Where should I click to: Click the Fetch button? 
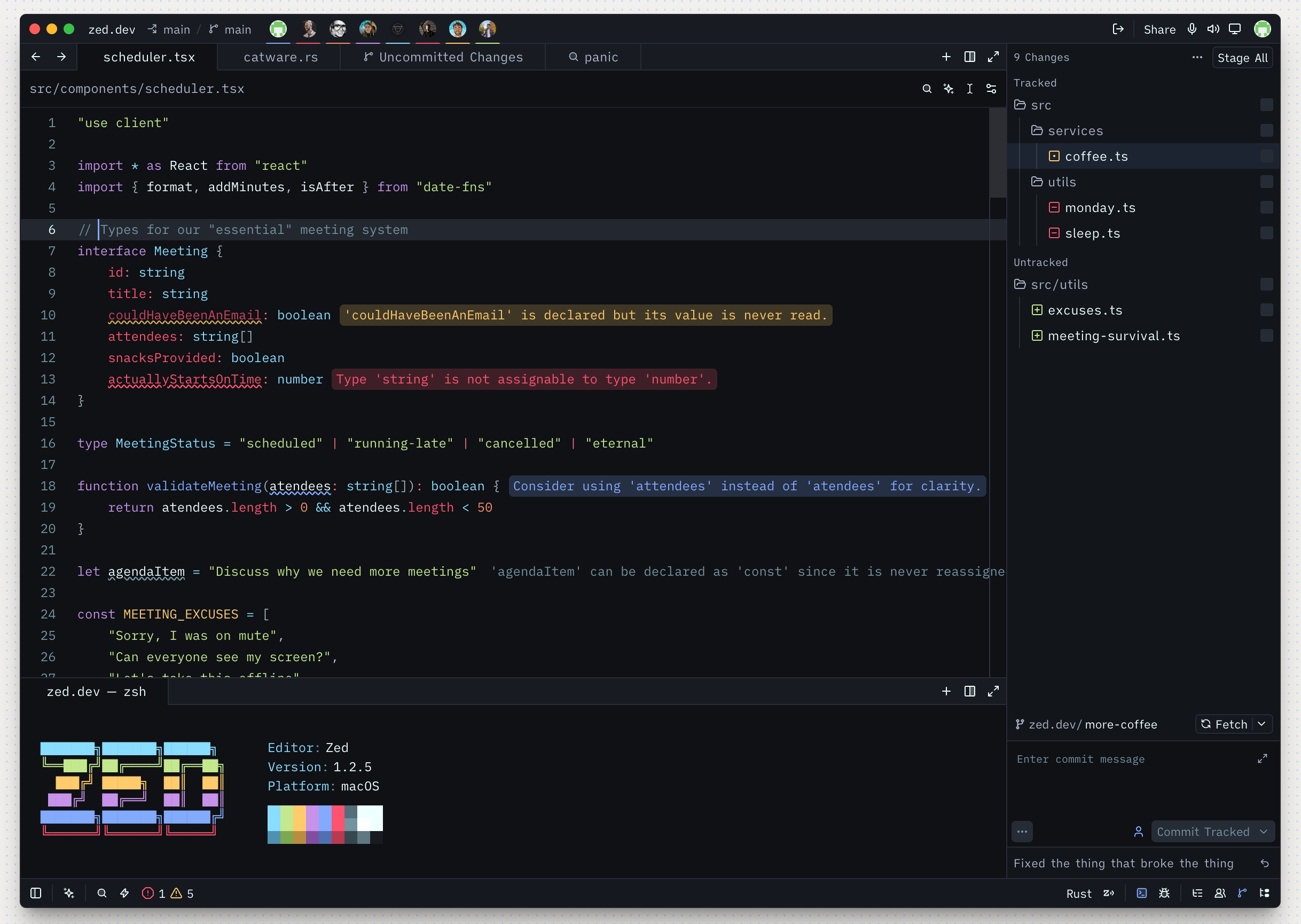[x=1224, y=724]
